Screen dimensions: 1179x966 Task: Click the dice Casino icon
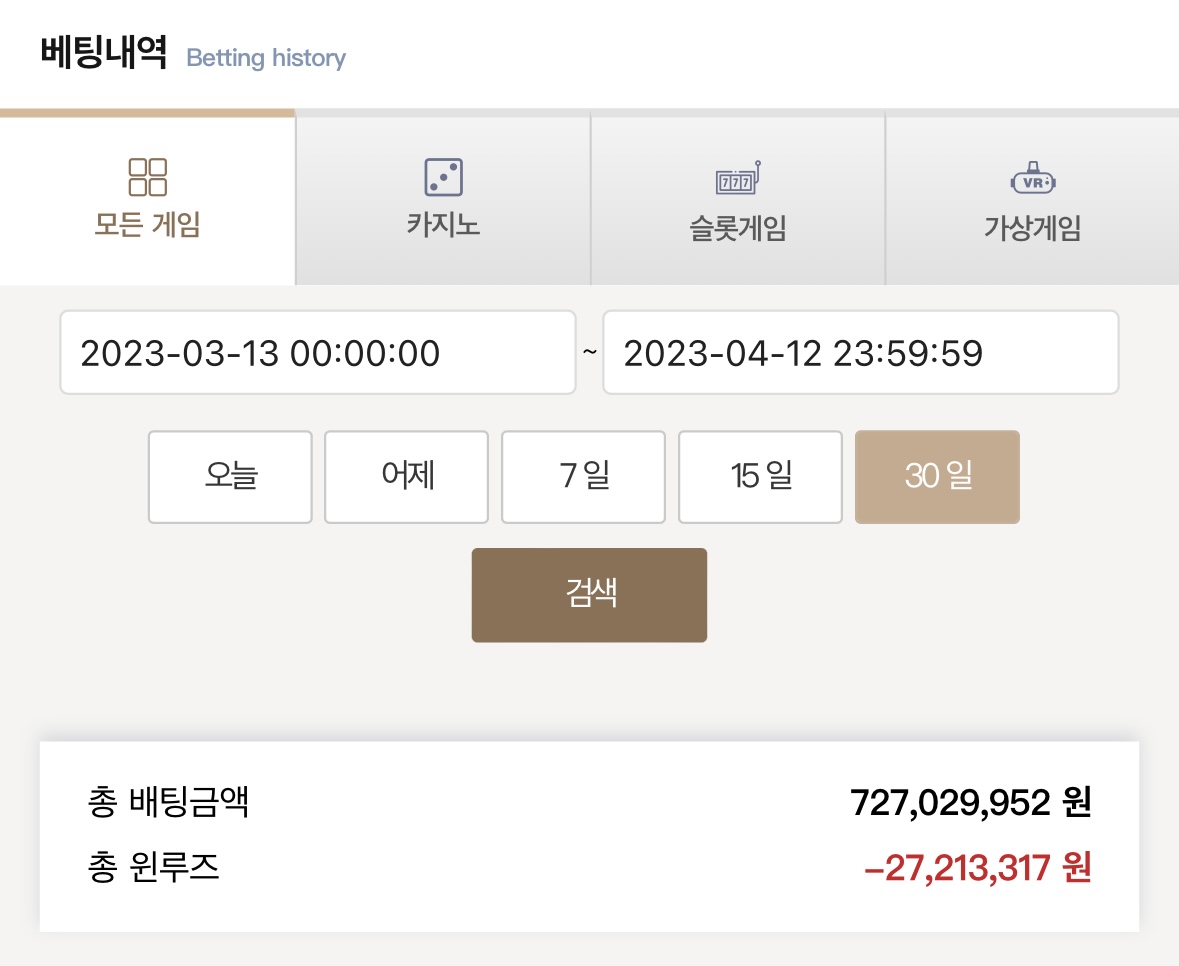[444, 177]
